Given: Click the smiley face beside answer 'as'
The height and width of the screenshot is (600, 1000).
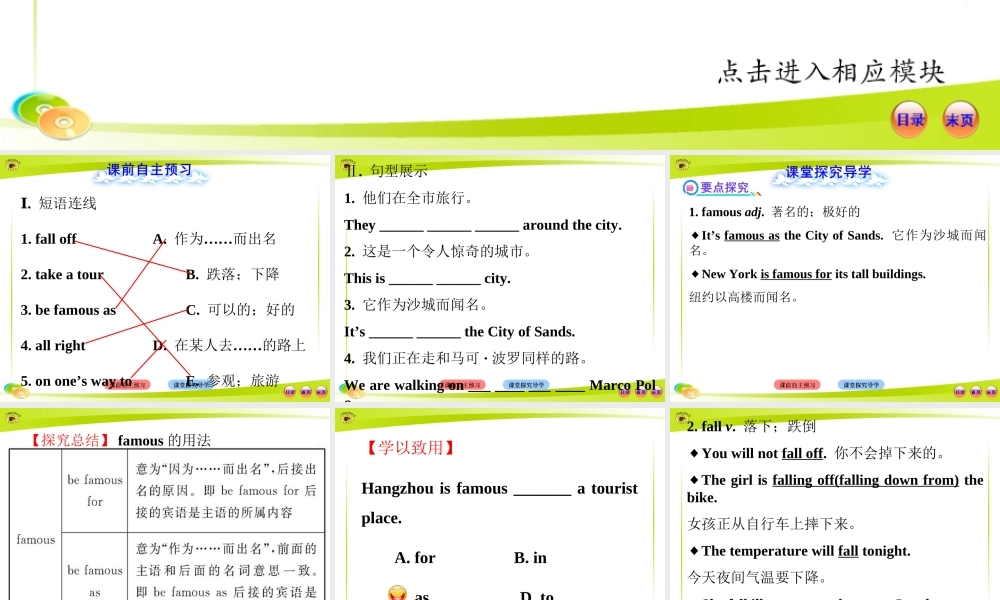Looking at the screenshot, I should 397,593.
